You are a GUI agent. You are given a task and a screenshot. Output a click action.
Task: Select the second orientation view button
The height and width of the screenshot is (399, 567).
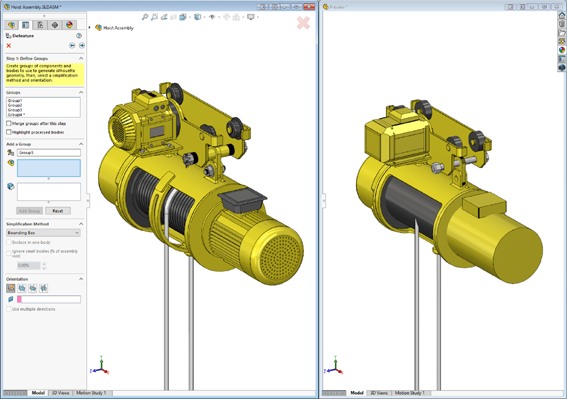click(22, 288)
